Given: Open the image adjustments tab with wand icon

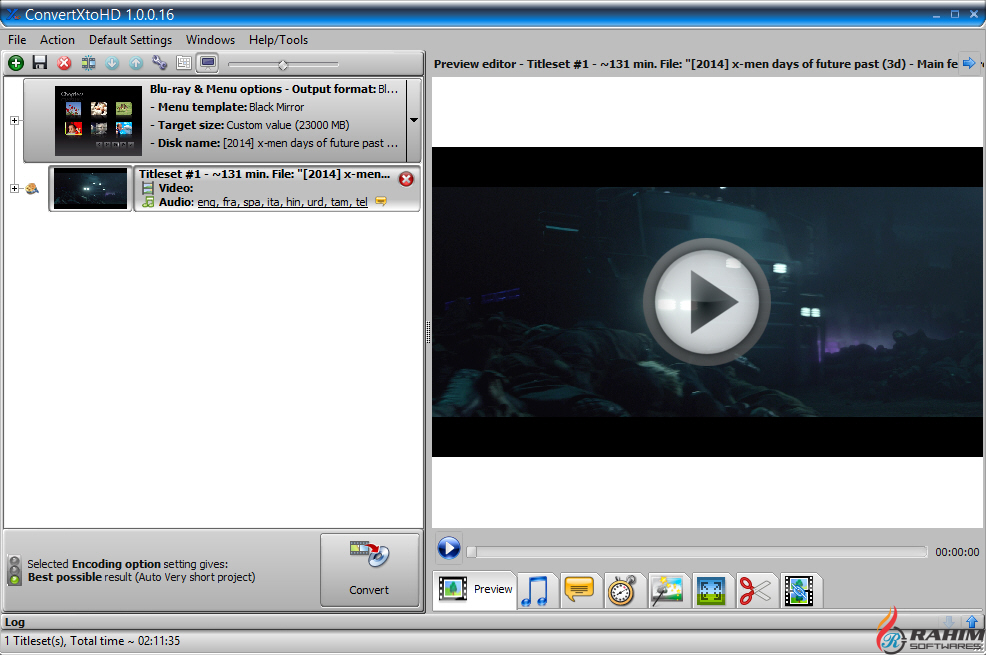Looking at the screenshot, I should tap(667, 591).
